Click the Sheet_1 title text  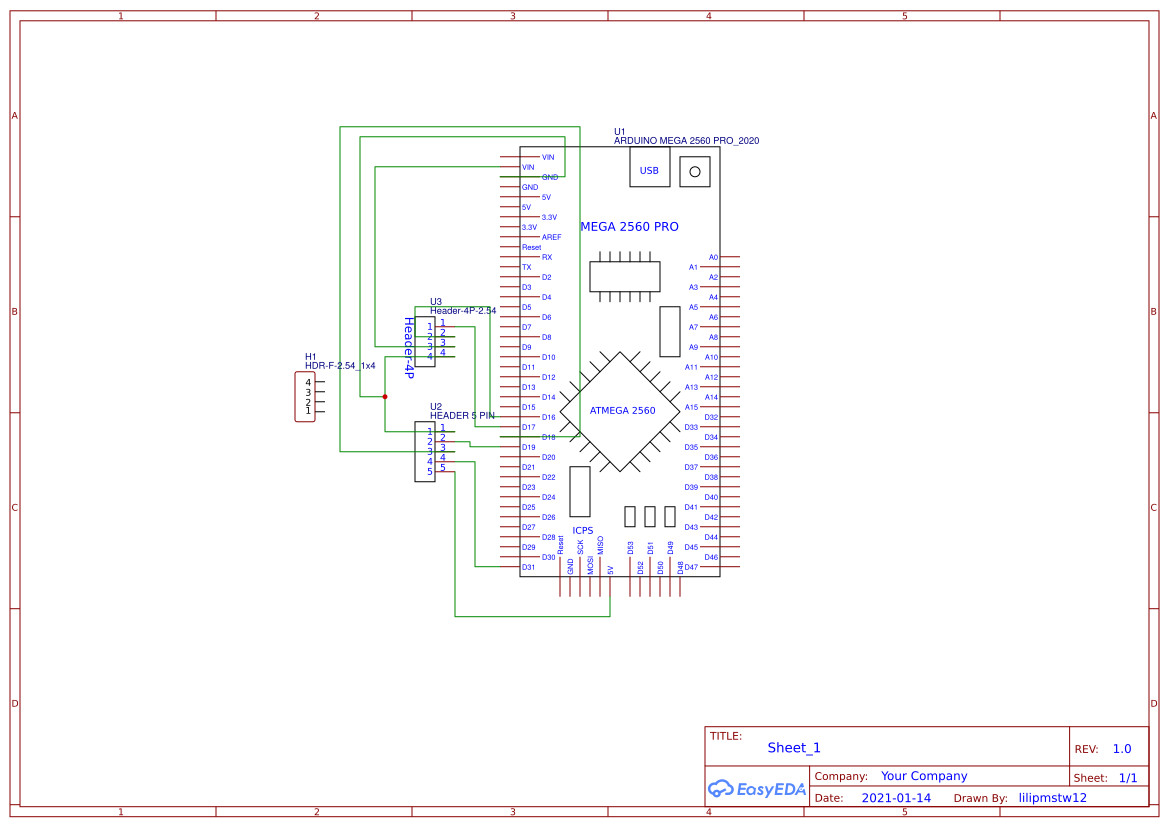pos(791,747)
